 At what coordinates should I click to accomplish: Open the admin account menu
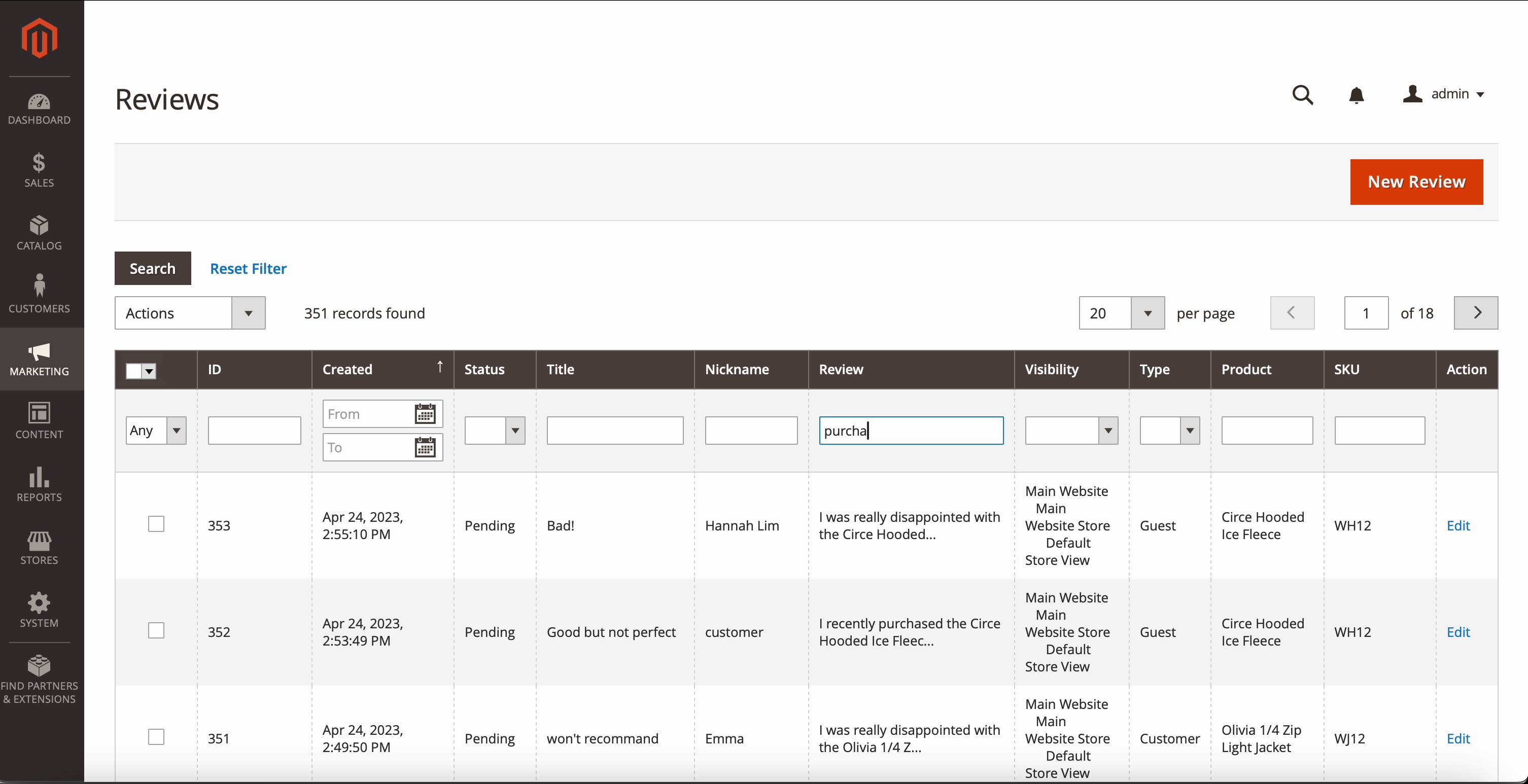(x=1444, y=94)
